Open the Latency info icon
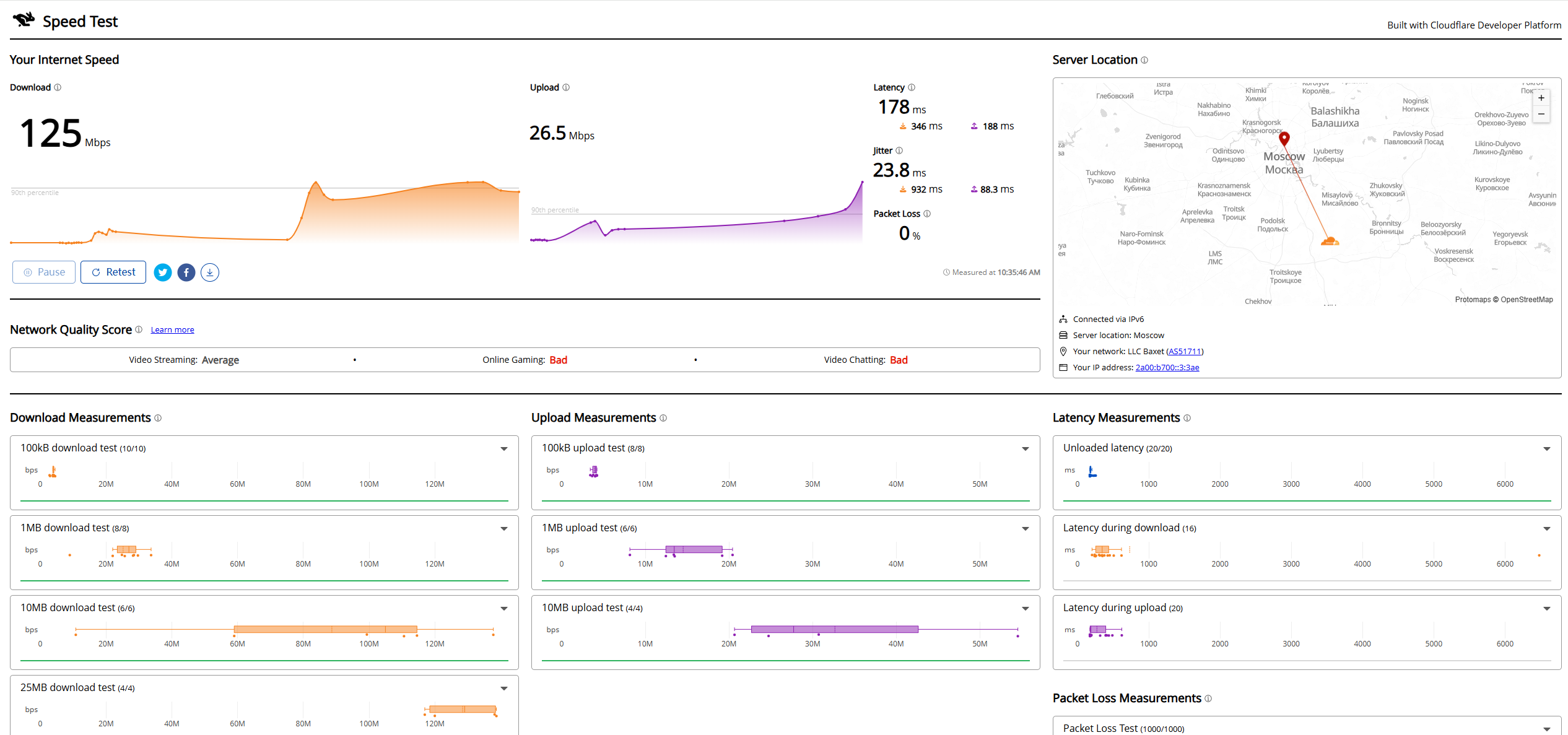 coord(912,87)
